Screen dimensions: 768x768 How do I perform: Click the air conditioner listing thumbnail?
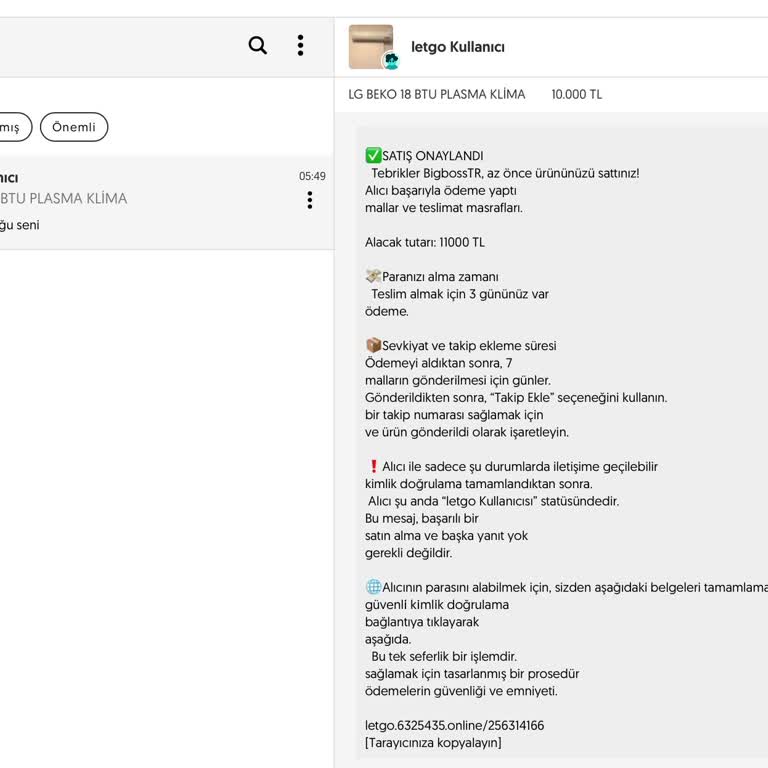click(370, 46)
